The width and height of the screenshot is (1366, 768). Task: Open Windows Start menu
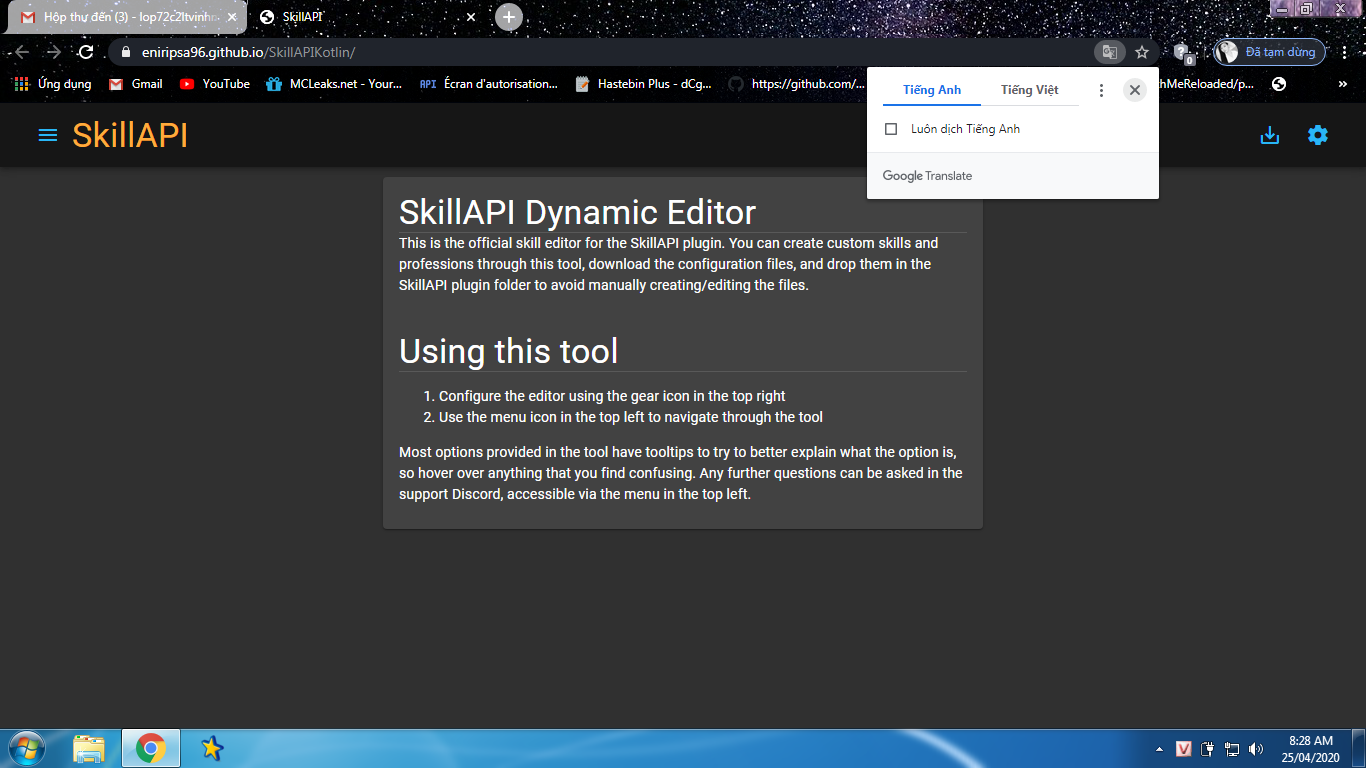(x=25, y=748)
